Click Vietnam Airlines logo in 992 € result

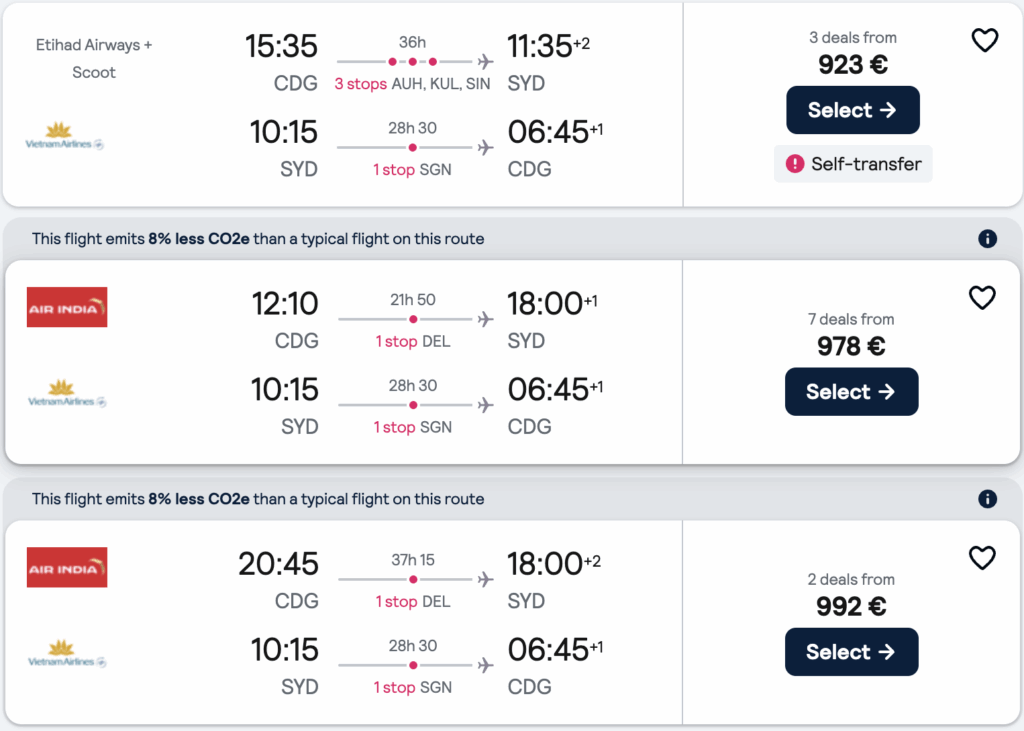click(67, 654)
